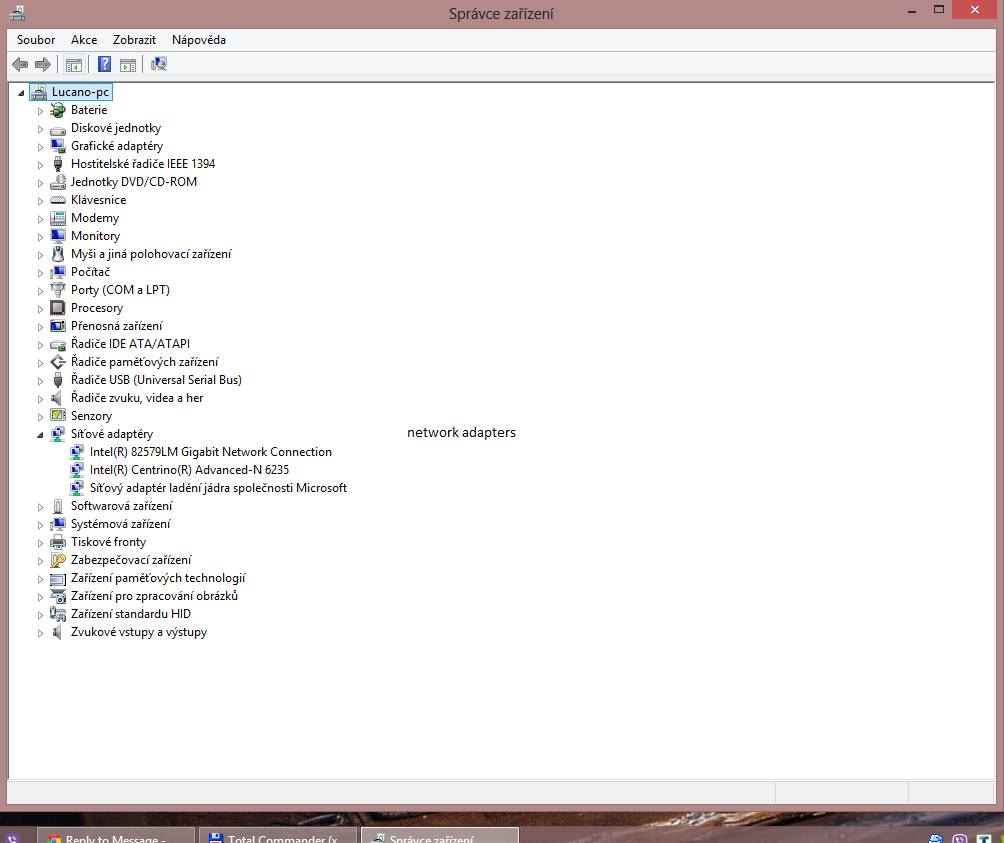Select Jednotky DVD/CD-ROM label

[134, 182]
